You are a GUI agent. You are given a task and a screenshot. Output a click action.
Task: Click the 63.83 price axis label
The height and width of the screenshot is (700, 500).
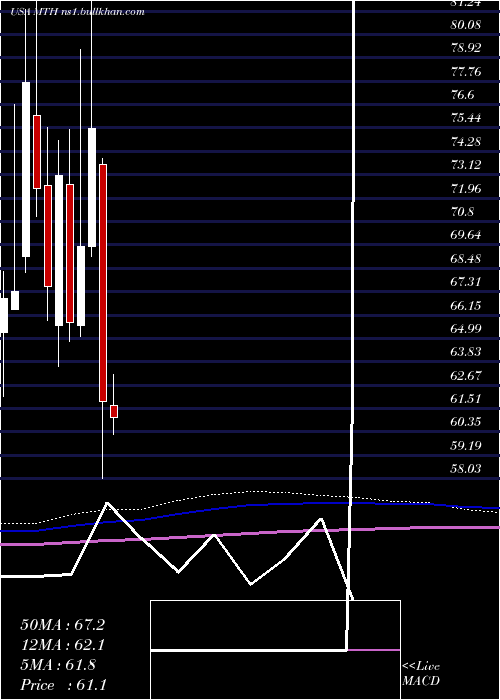coord(466,352)
